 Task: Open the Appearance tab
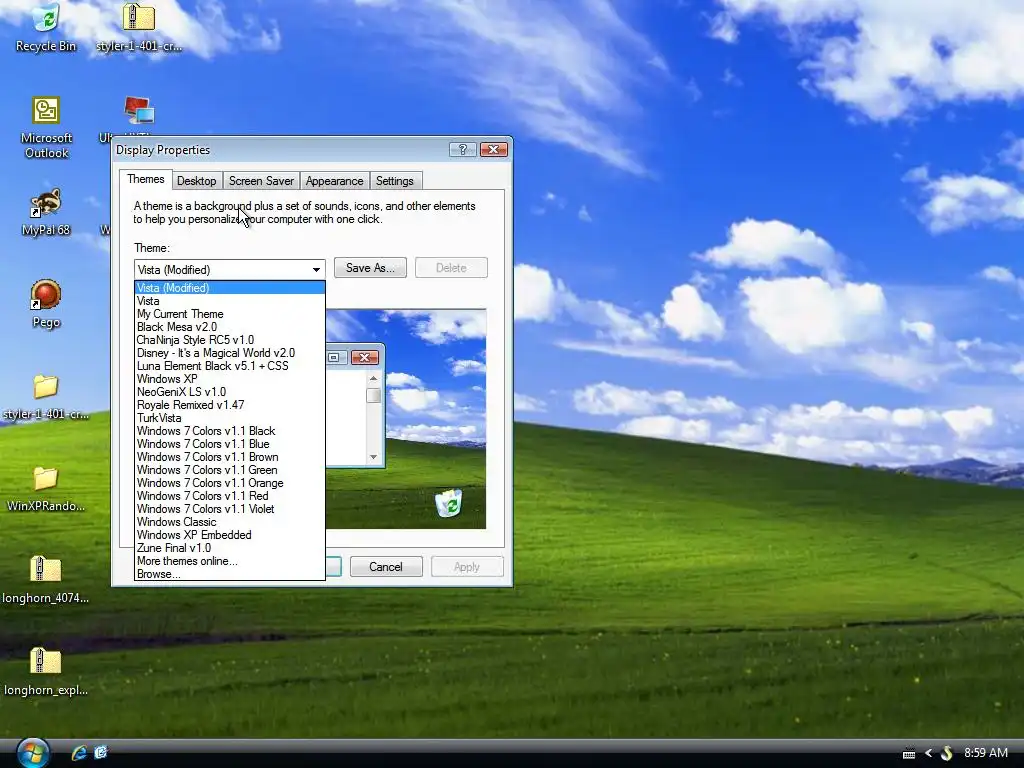[x=334, y=181]
